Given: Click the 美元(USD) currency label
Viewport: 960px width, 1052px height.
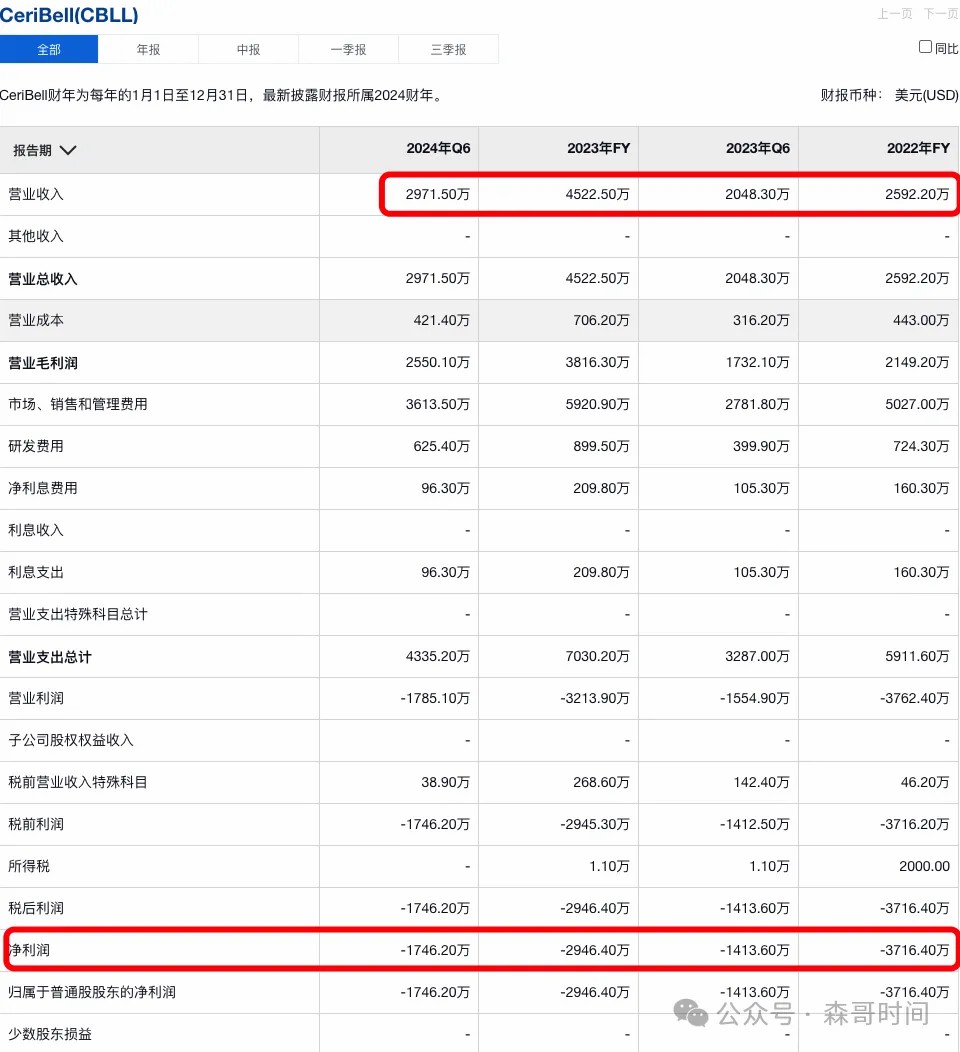Looking at the screenshot, I should coord(926,95).
